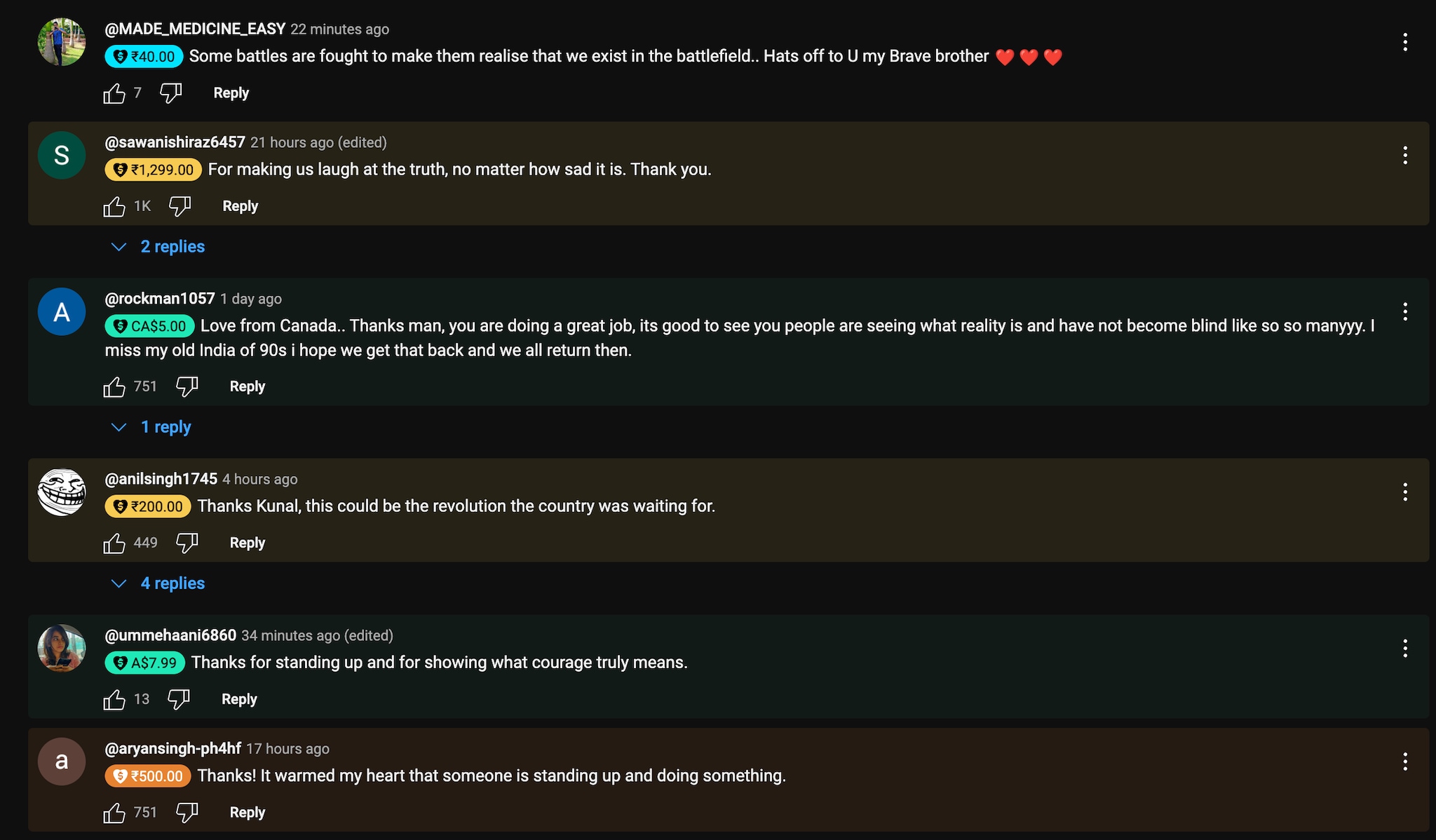Like the comment by @MADE_MEDICINE_EASY
This screenshot has height=840, width=1436.
pyautogui.click(x=114, y=93)
